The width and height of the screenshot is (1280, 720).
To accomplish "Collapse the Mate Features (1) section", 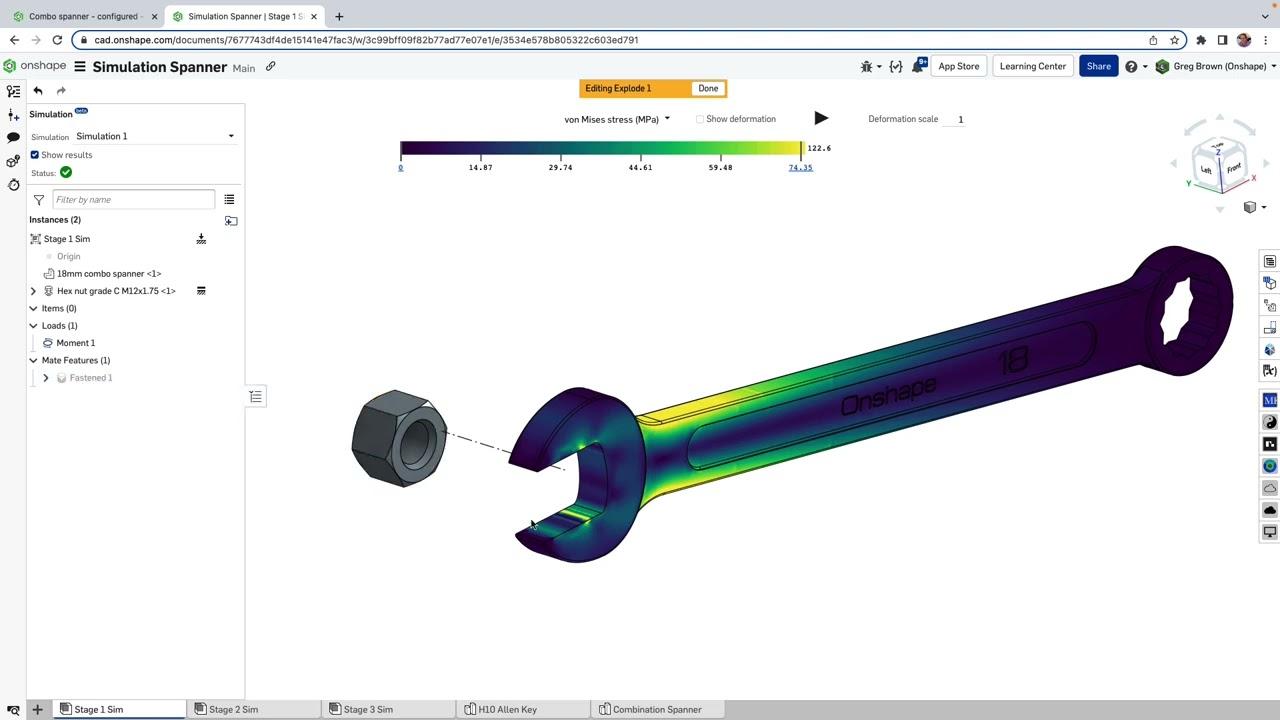I will point(33,360).
